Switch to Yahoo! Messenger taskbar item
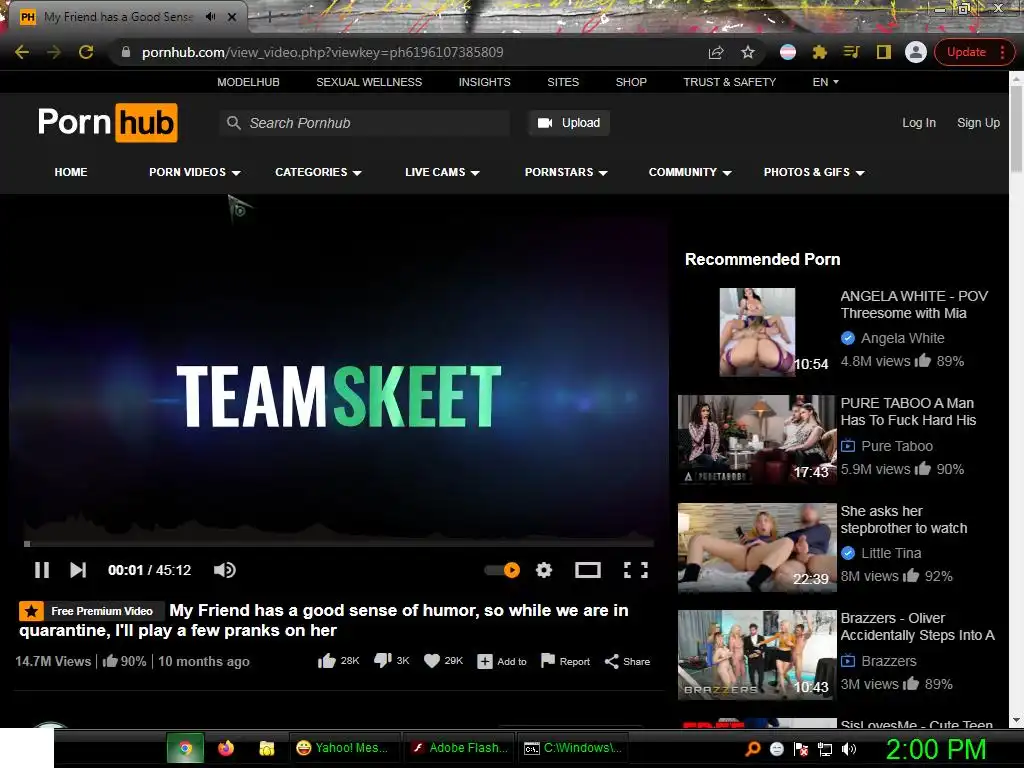 (x=343, y=748)
